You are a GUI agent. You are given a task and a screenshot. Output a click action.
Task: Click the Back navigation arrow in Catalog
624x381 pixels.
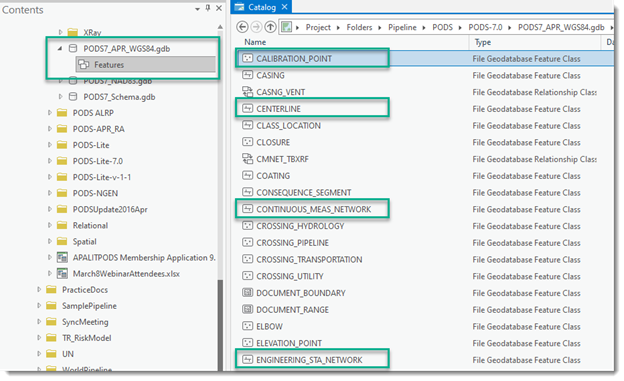(x=242, y=27)
